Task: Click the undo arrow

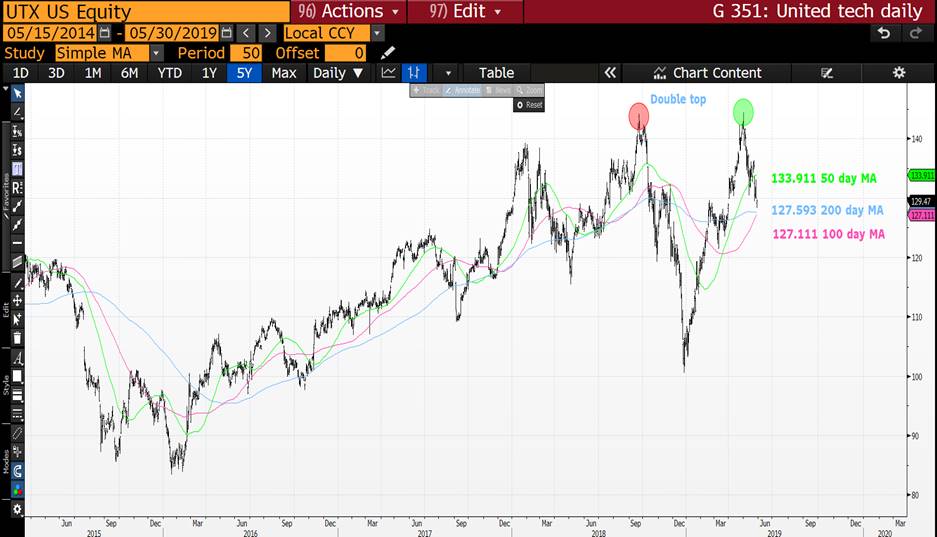Action: point(884,33)
